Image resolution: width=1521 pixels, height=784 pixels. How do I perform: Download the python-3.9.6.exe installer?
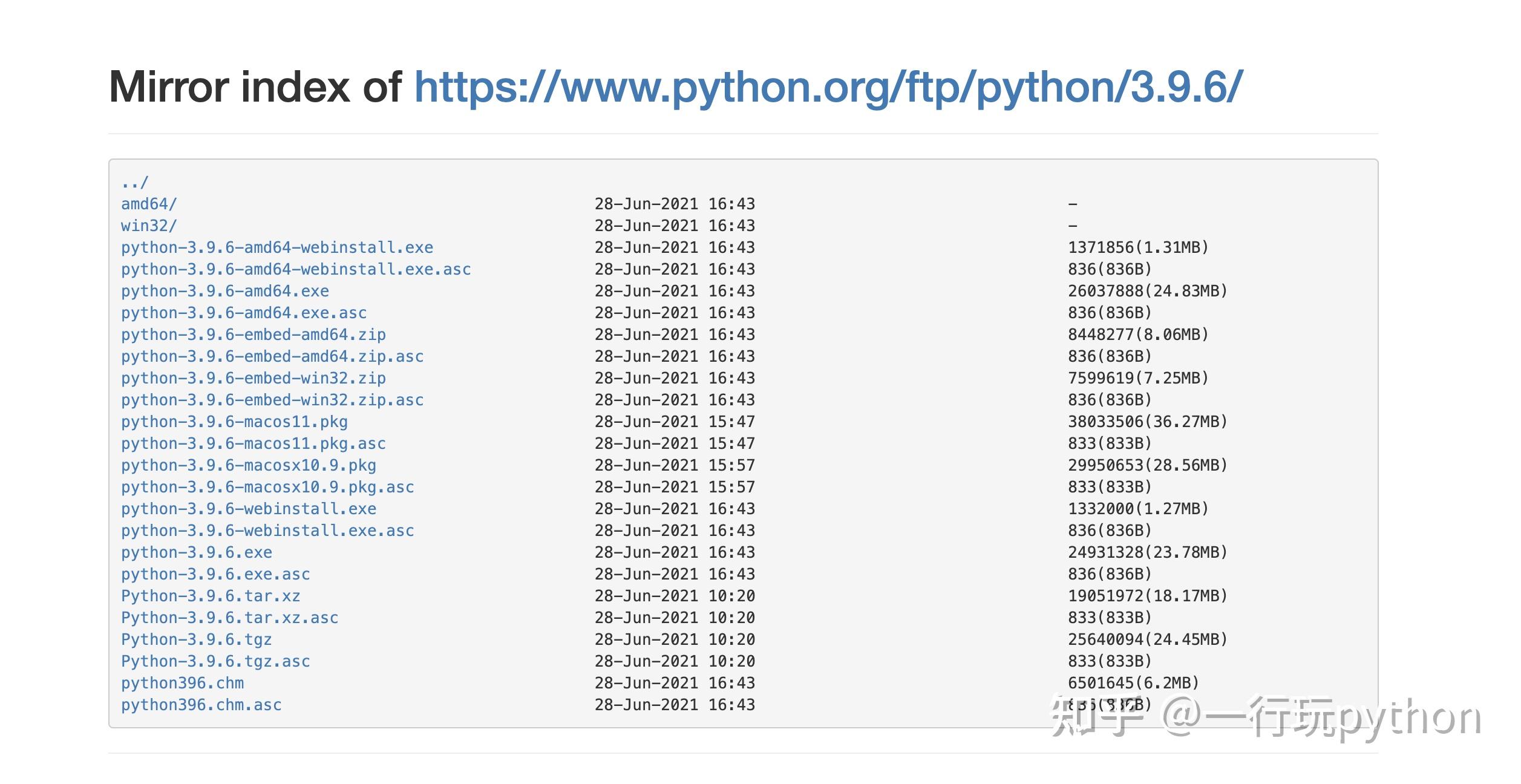[197, 552]
